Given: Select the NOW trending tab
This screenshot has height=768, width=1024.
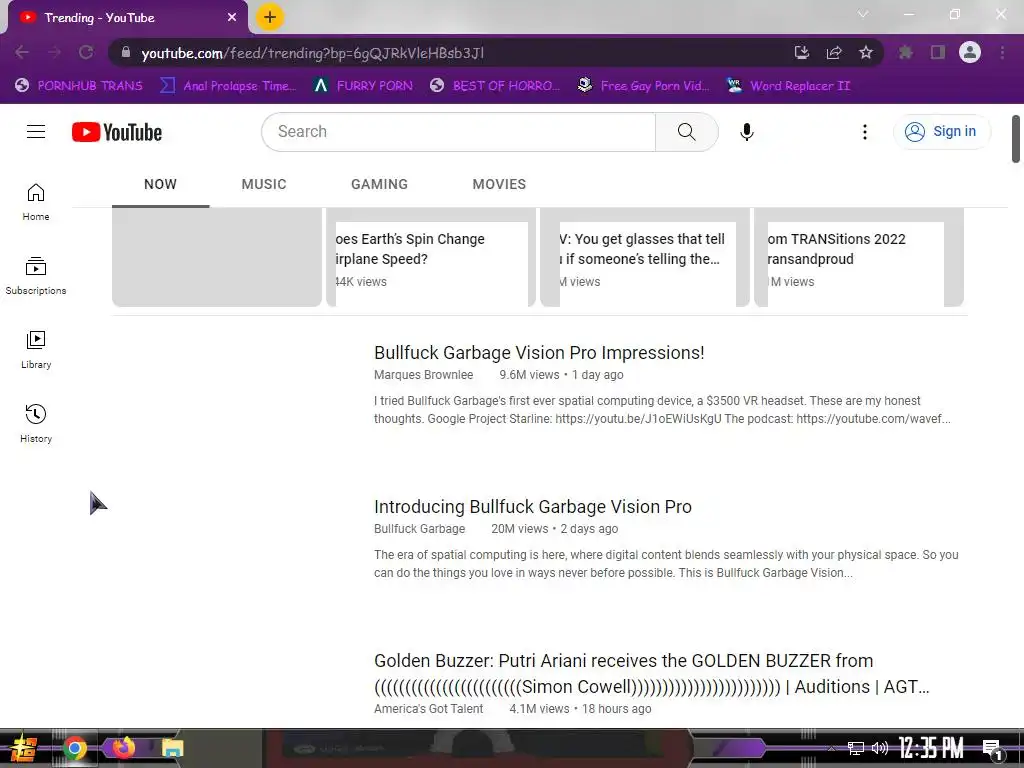Looking at the screenshot, I should tap(161, 184).
